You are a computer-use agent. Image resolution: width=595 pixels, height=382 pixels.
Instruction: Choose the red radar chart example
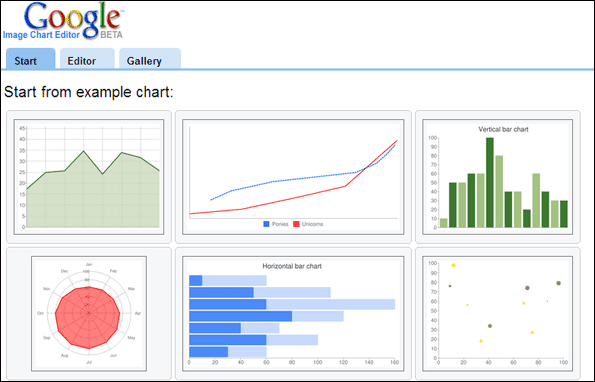[89, 314]
